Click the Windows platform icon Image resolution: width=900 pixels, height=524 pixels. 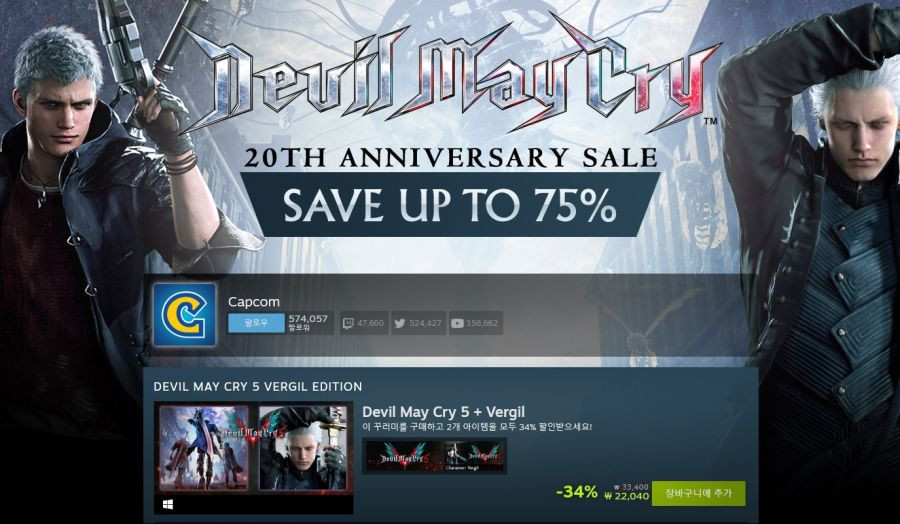click(168, 504)
